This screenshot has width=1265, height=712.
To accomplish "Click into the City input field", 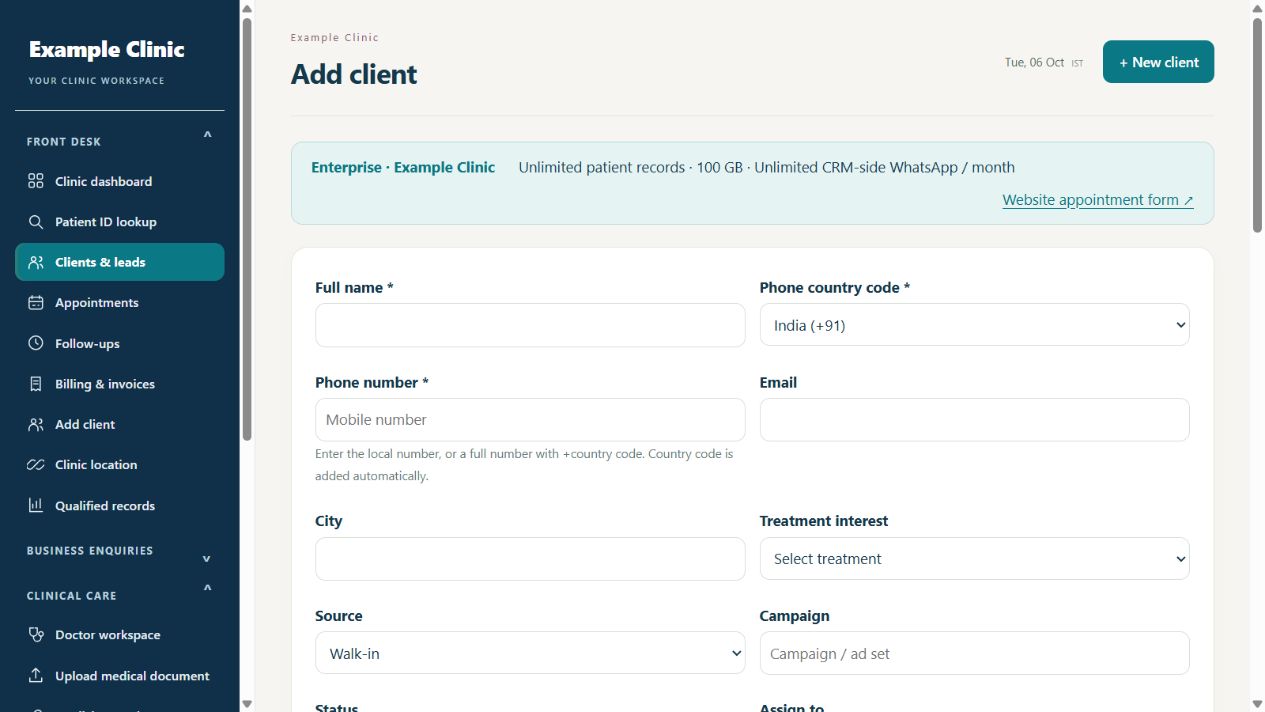I will [530, 559].
